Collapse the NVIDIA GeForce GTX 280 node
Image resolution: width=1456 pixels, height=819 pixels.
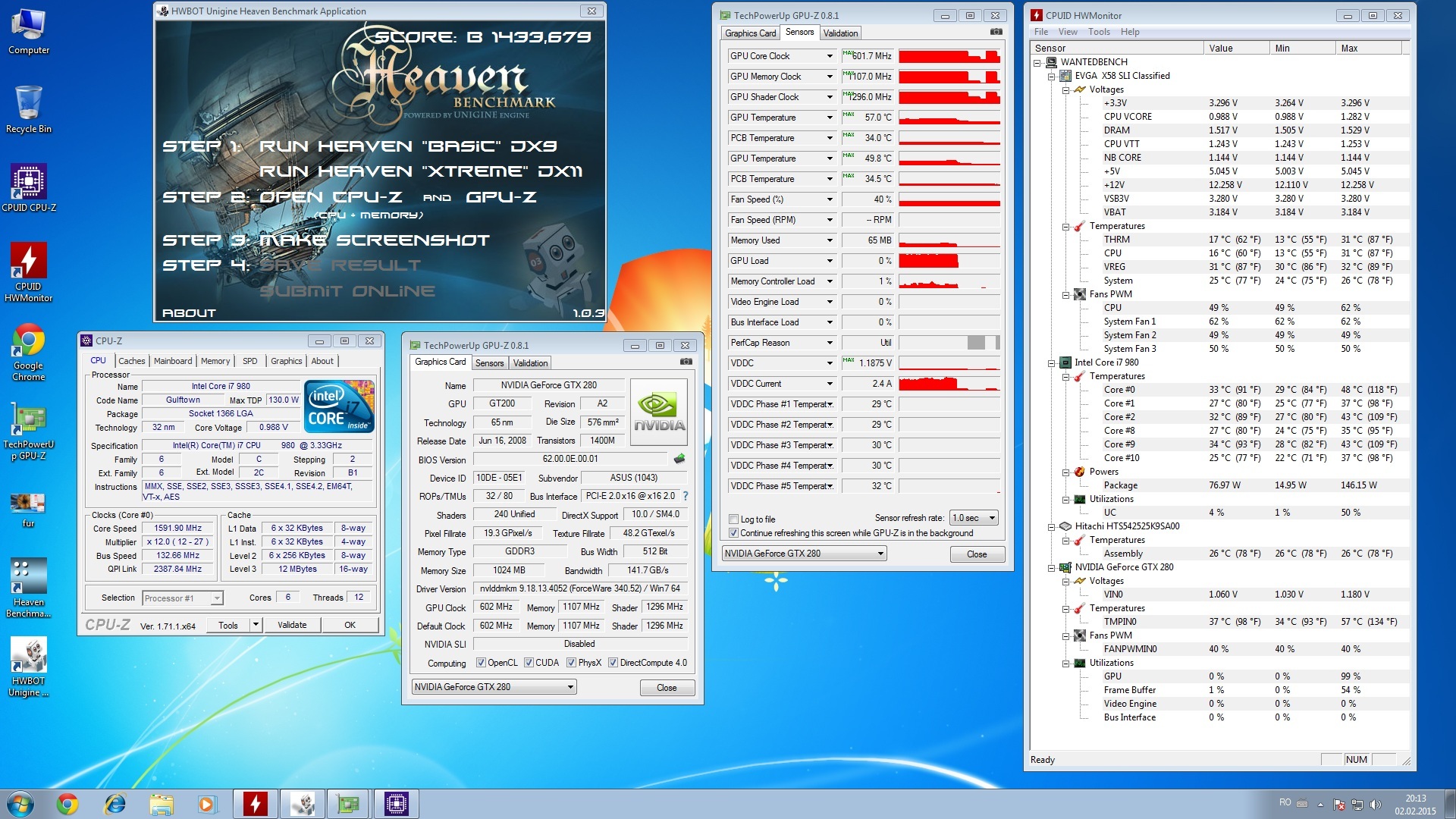tap(1051, 568)
